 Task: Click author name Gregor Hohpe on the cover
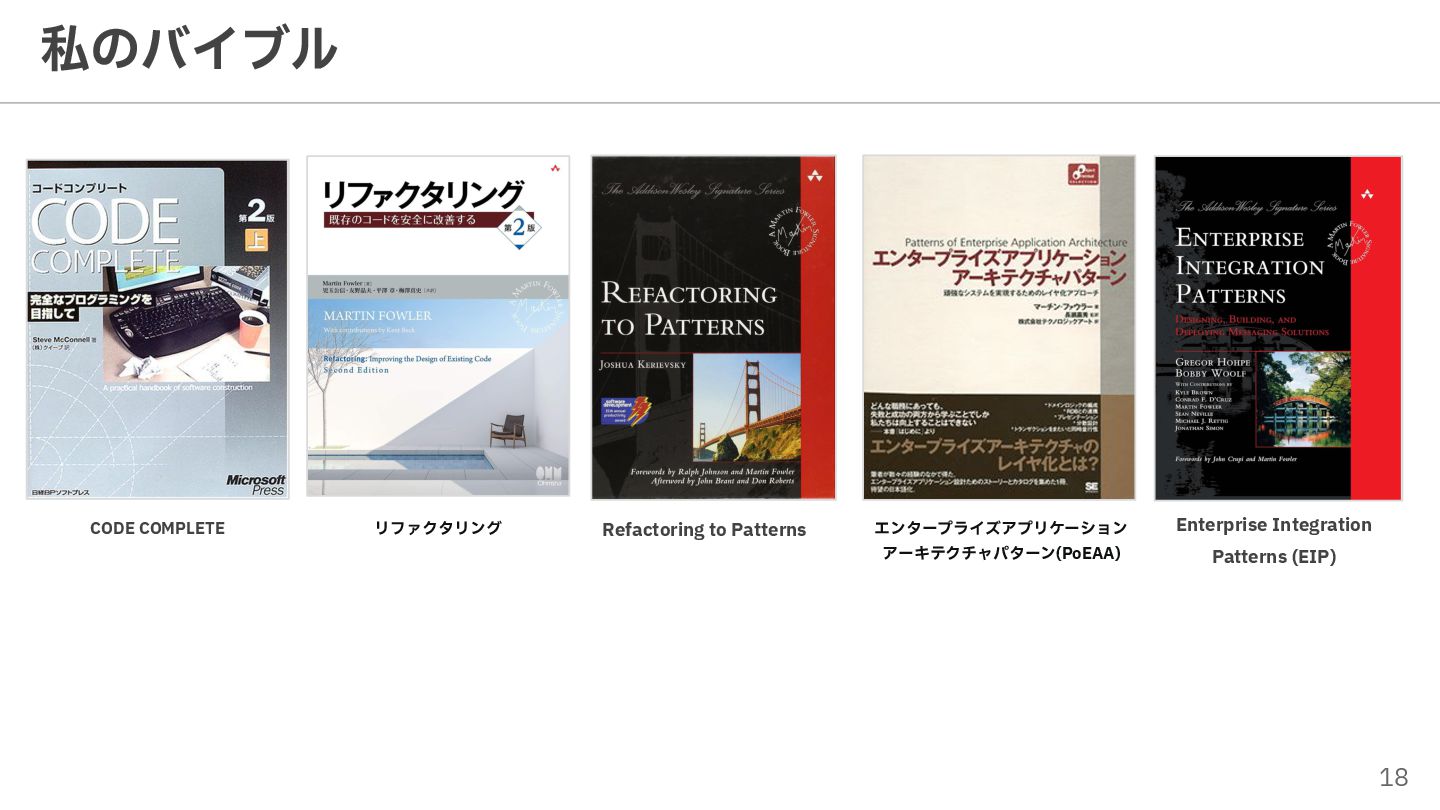1213,362
